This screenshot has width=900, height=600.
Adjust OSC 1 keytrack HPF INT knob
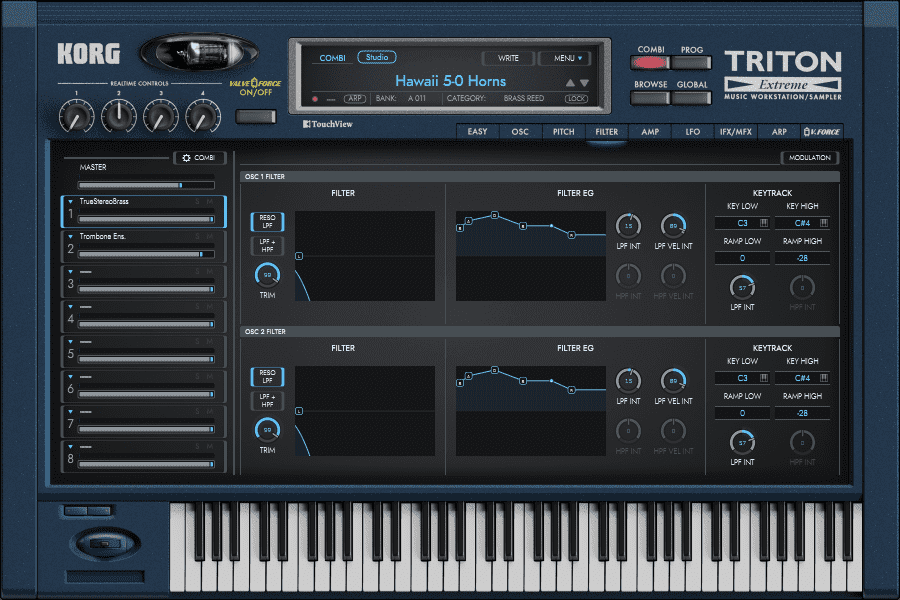coord(802,288)
